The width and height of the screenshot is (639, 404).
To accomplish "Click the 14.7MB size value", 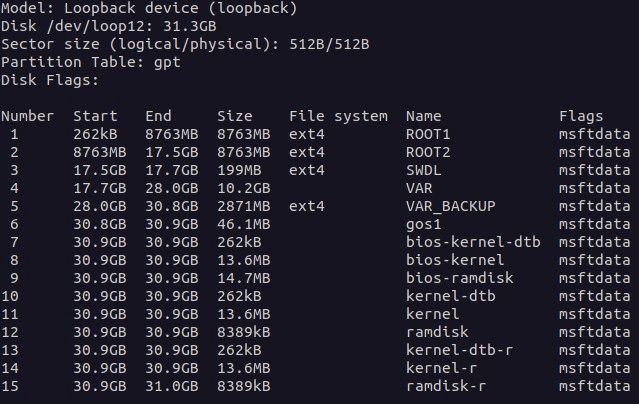I will click(243, 278).
